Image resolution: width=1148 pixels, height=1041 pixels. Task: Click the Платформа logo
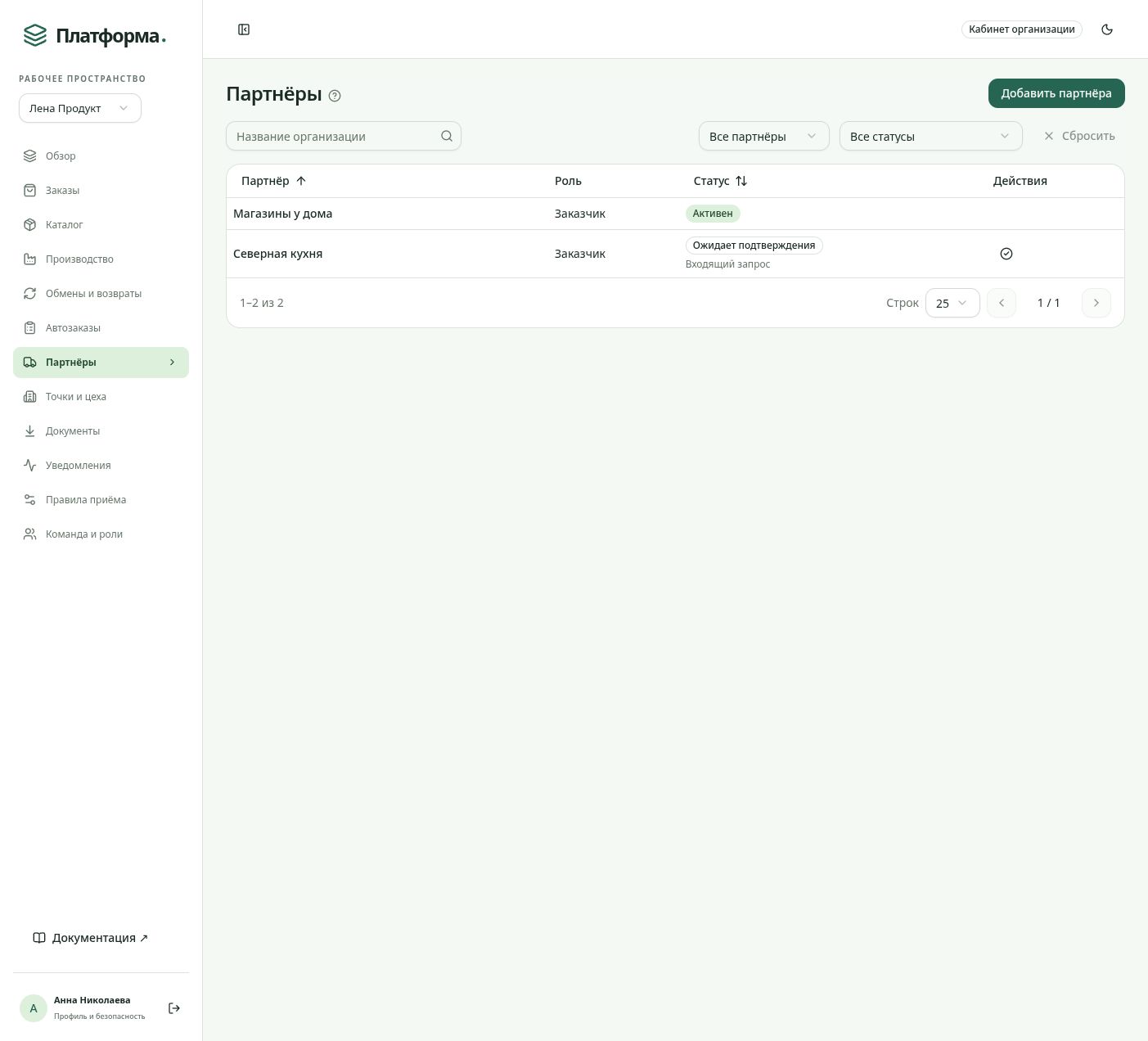click(94, 36)
